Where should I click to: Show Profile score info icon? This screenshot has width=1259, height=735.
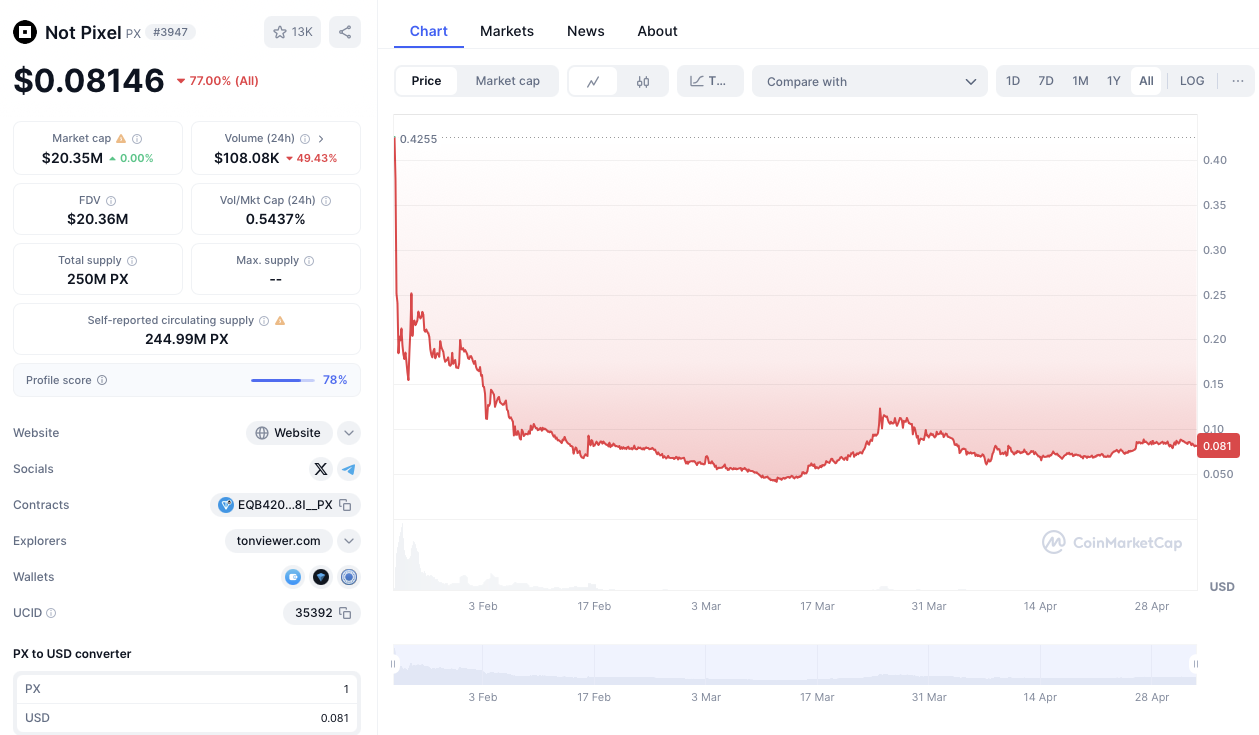click(102, 381)
